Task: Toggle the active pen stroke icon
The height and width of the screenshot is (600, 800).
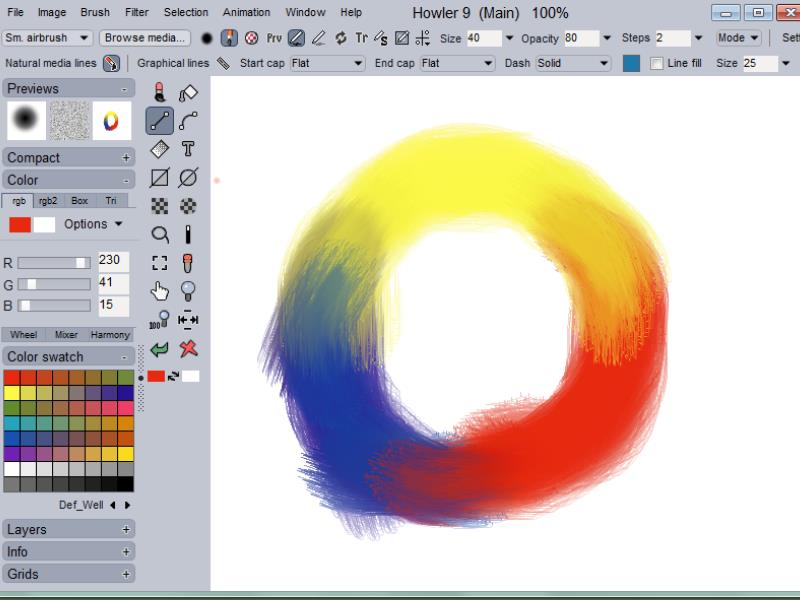Action: click(296, 38)
